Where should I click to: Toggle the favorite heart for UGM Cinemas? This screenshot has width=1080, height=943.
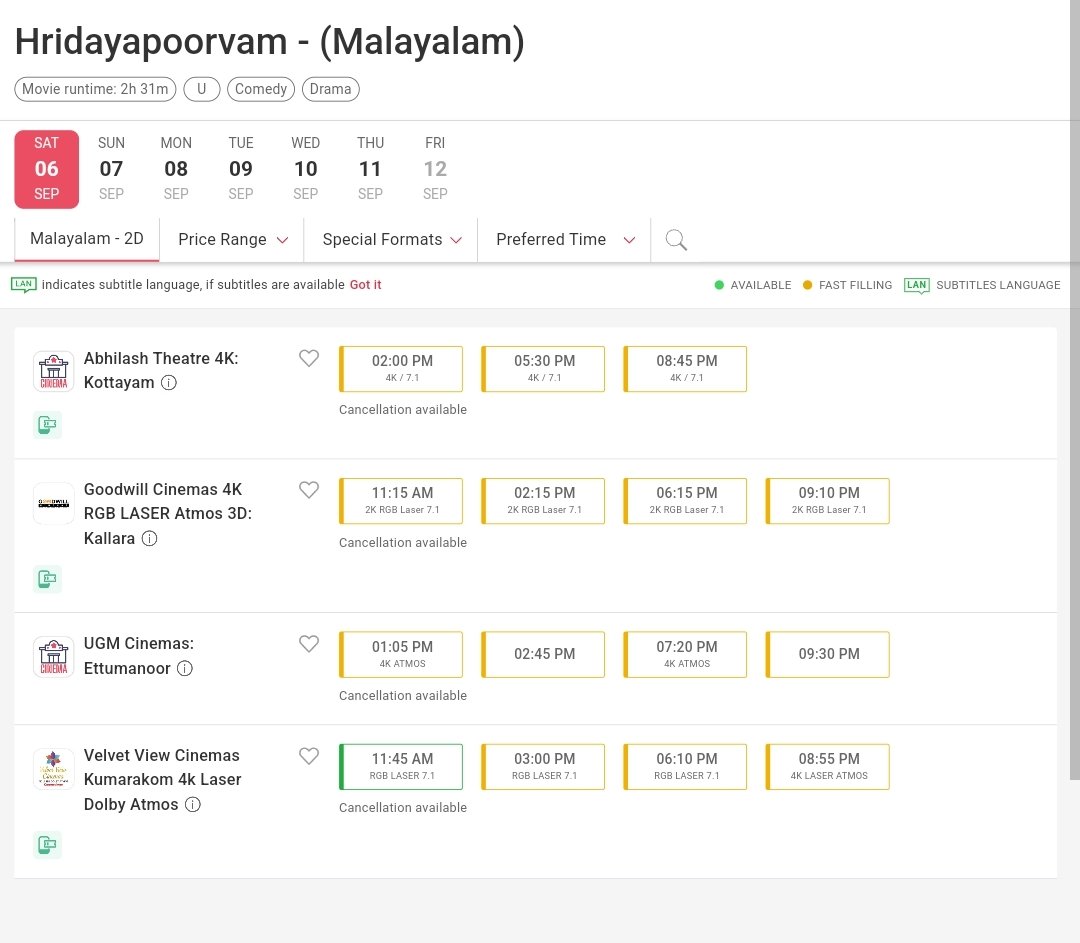tap(309, 643)
